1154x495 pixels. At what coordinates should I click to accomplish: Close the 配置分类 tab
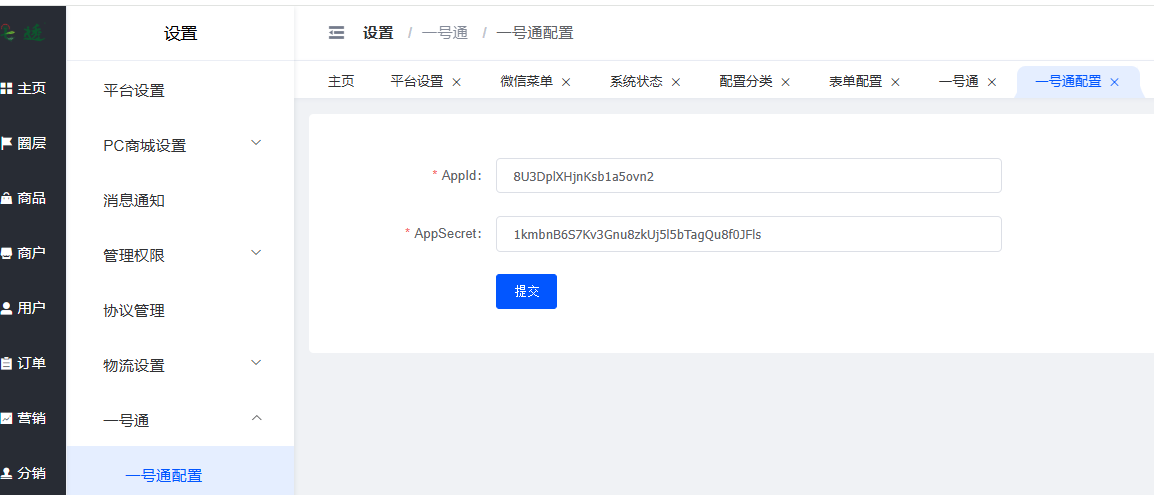(786, 82)
